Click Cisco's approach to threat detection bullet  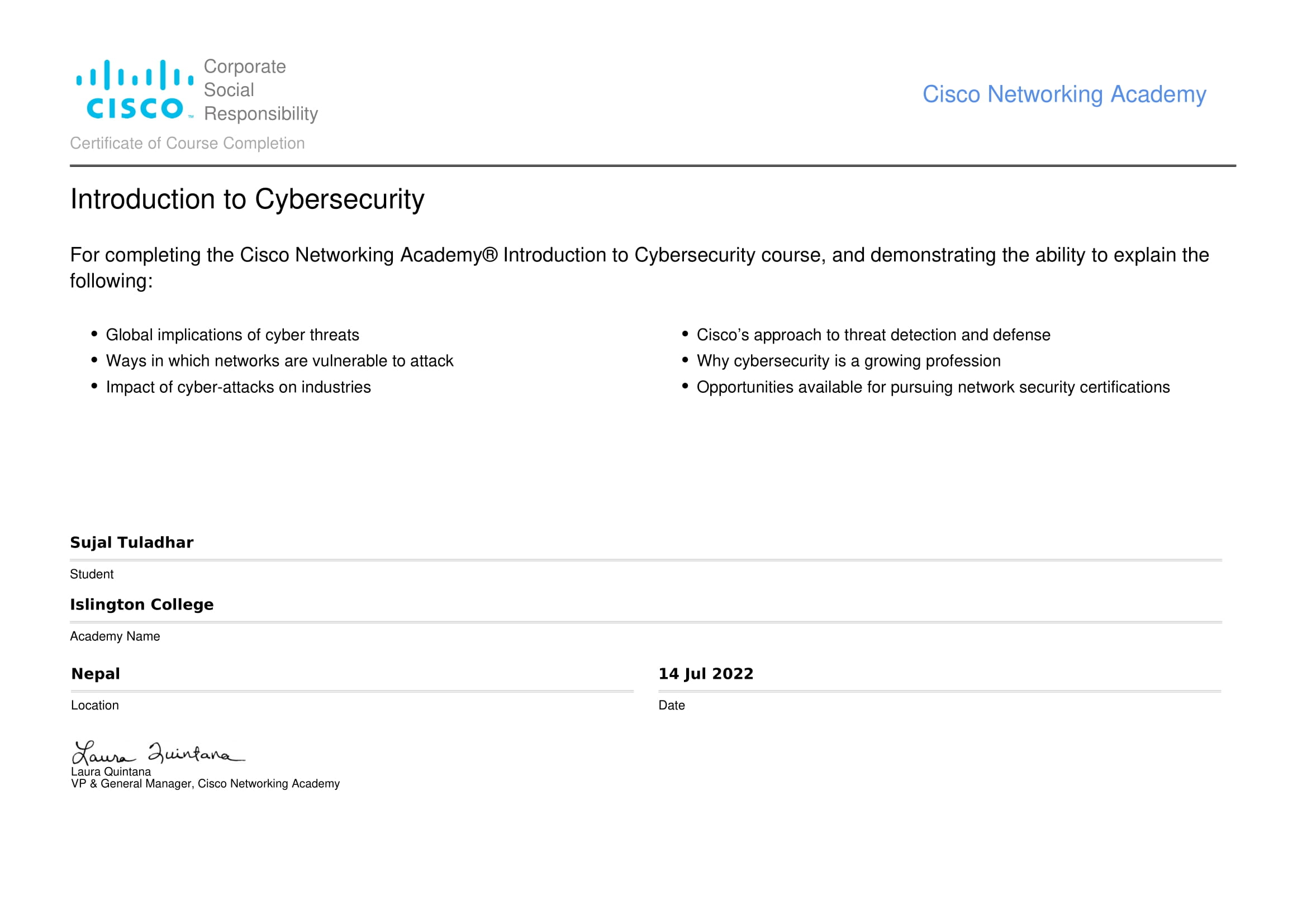[873, 335]
